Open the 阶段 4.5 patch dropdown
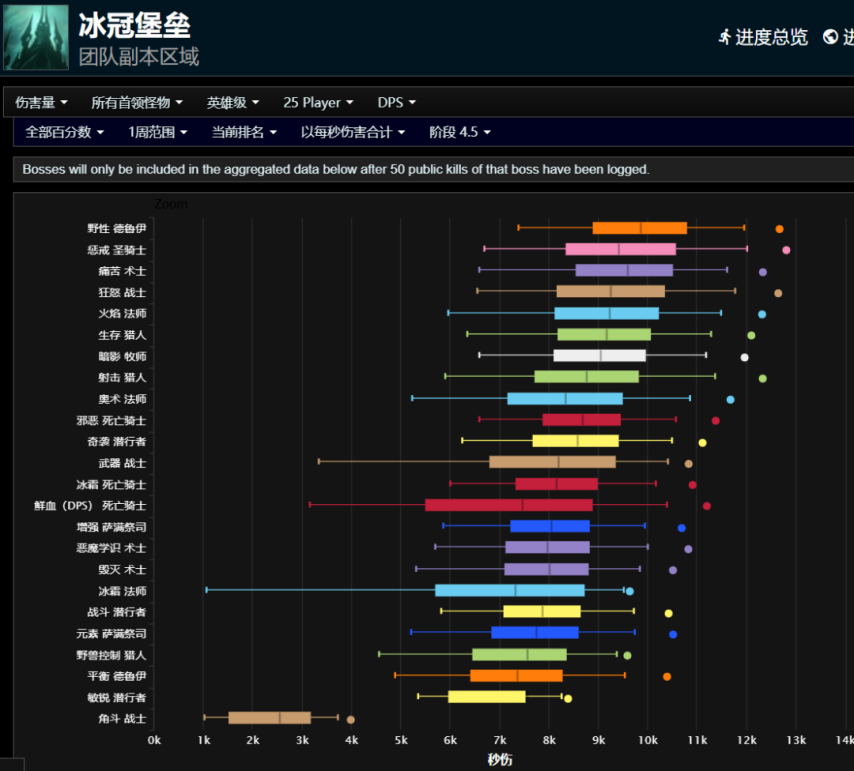The image size is (854, 771). pos(459,131)
